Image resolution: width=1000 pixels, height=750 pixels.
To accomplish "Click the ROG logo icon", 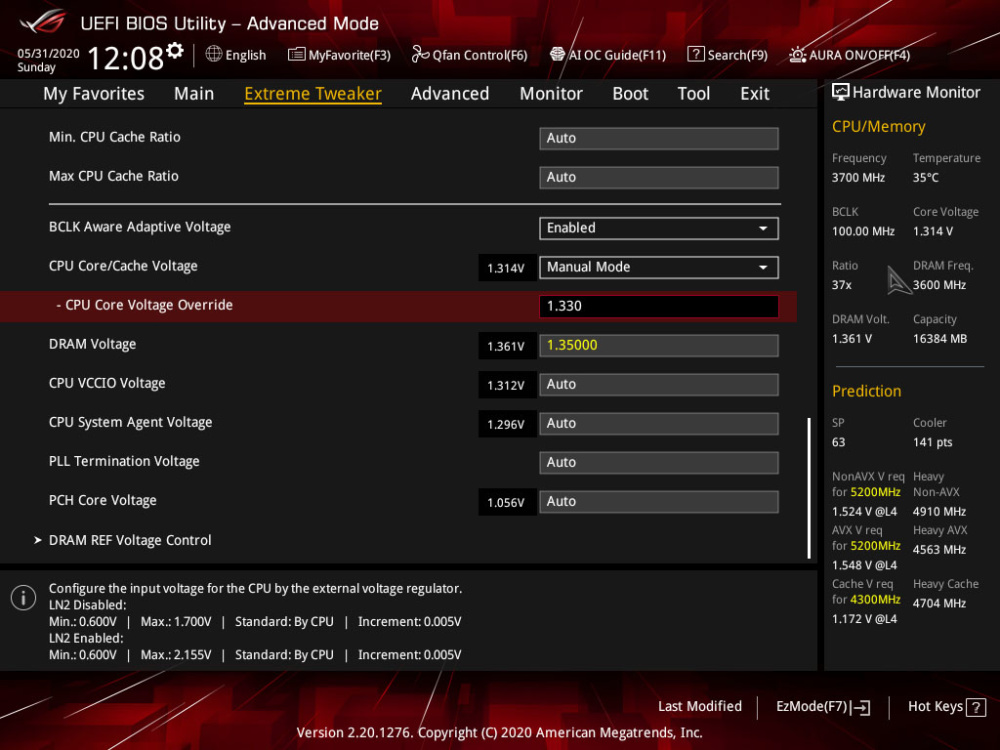I will [42, 22].
